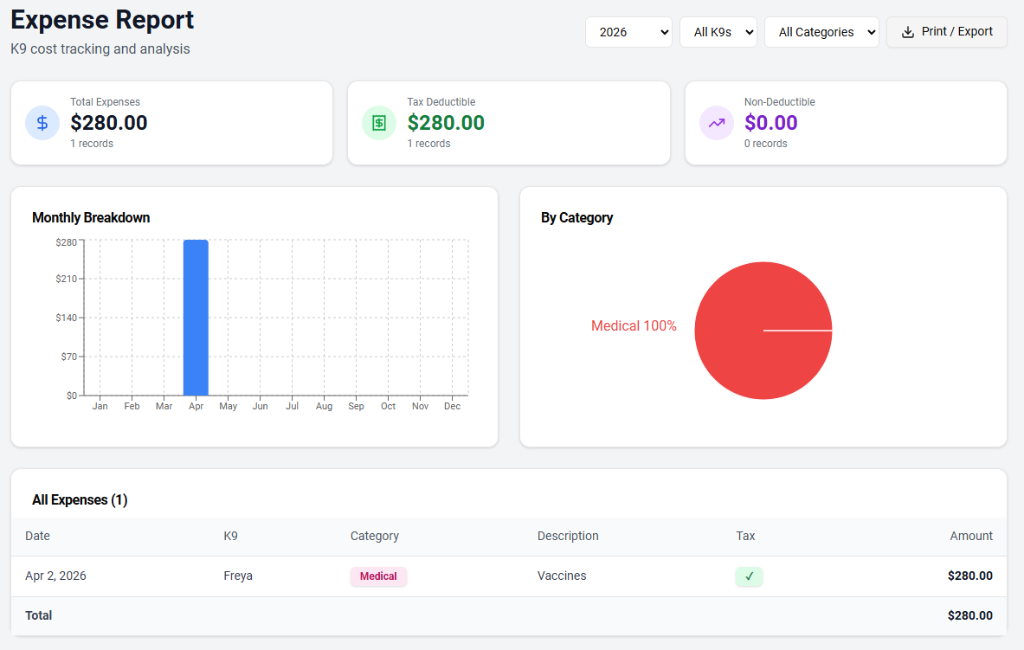
Task: Click the 0 records text
Action: [x=765, y=144]
